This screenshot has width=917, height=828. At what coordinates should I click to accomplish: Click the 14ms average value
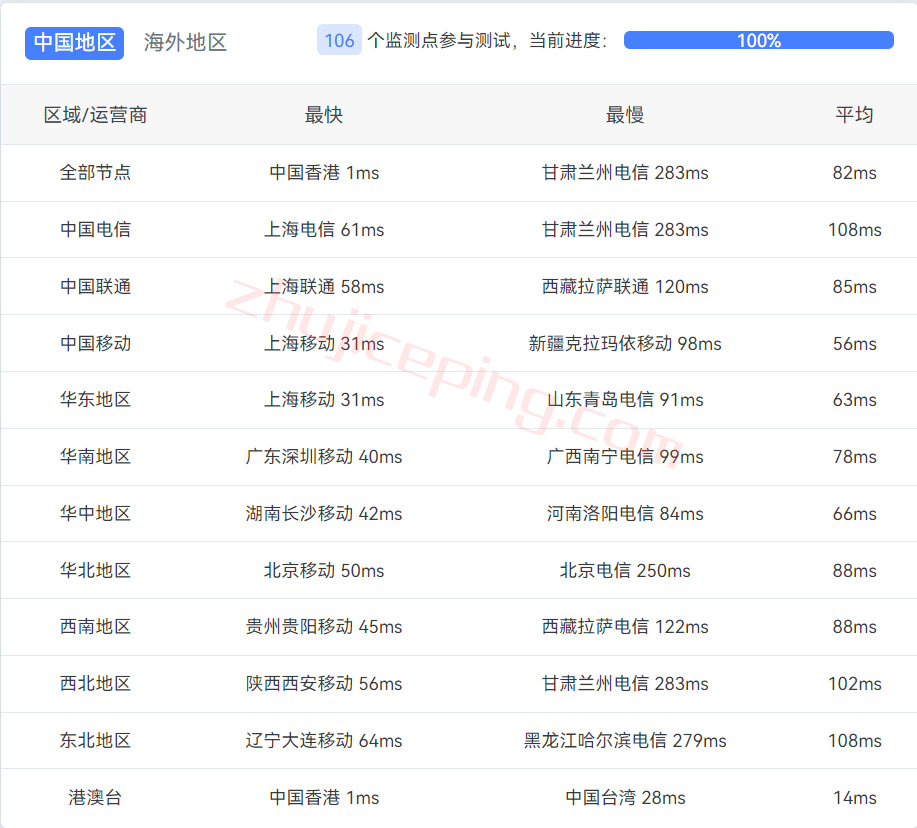854,797
